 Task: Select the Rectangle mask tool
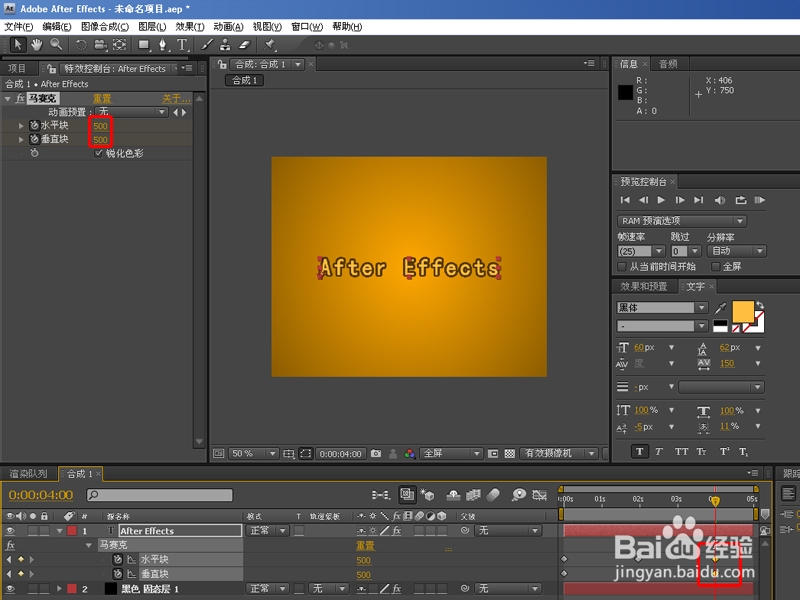pos(144,45)
